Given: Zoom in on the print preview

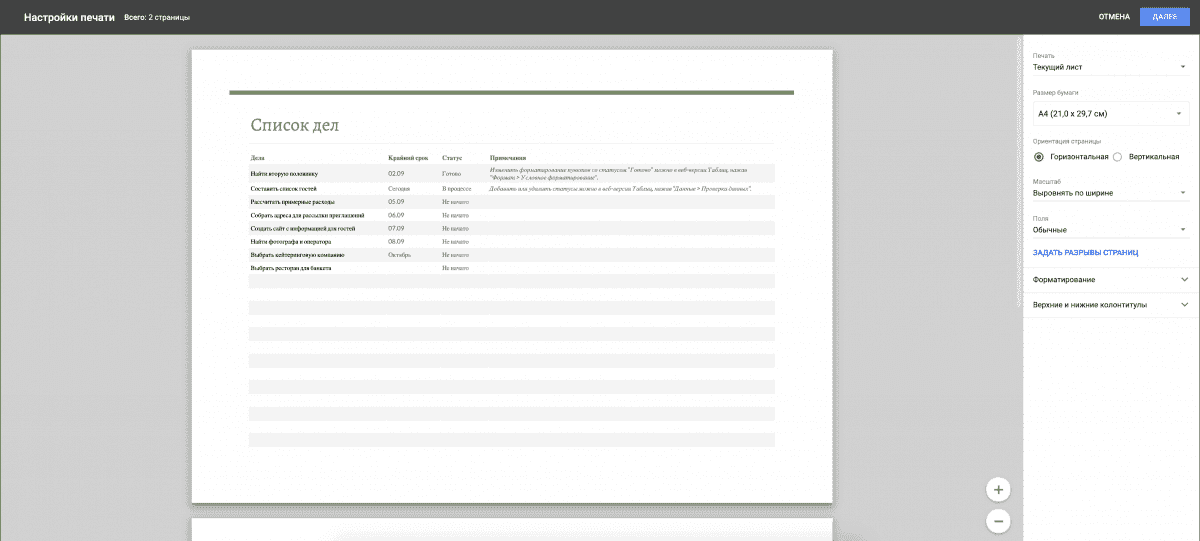Looking at the screenshot, I should pyautogui.click(x=998, y=490).
